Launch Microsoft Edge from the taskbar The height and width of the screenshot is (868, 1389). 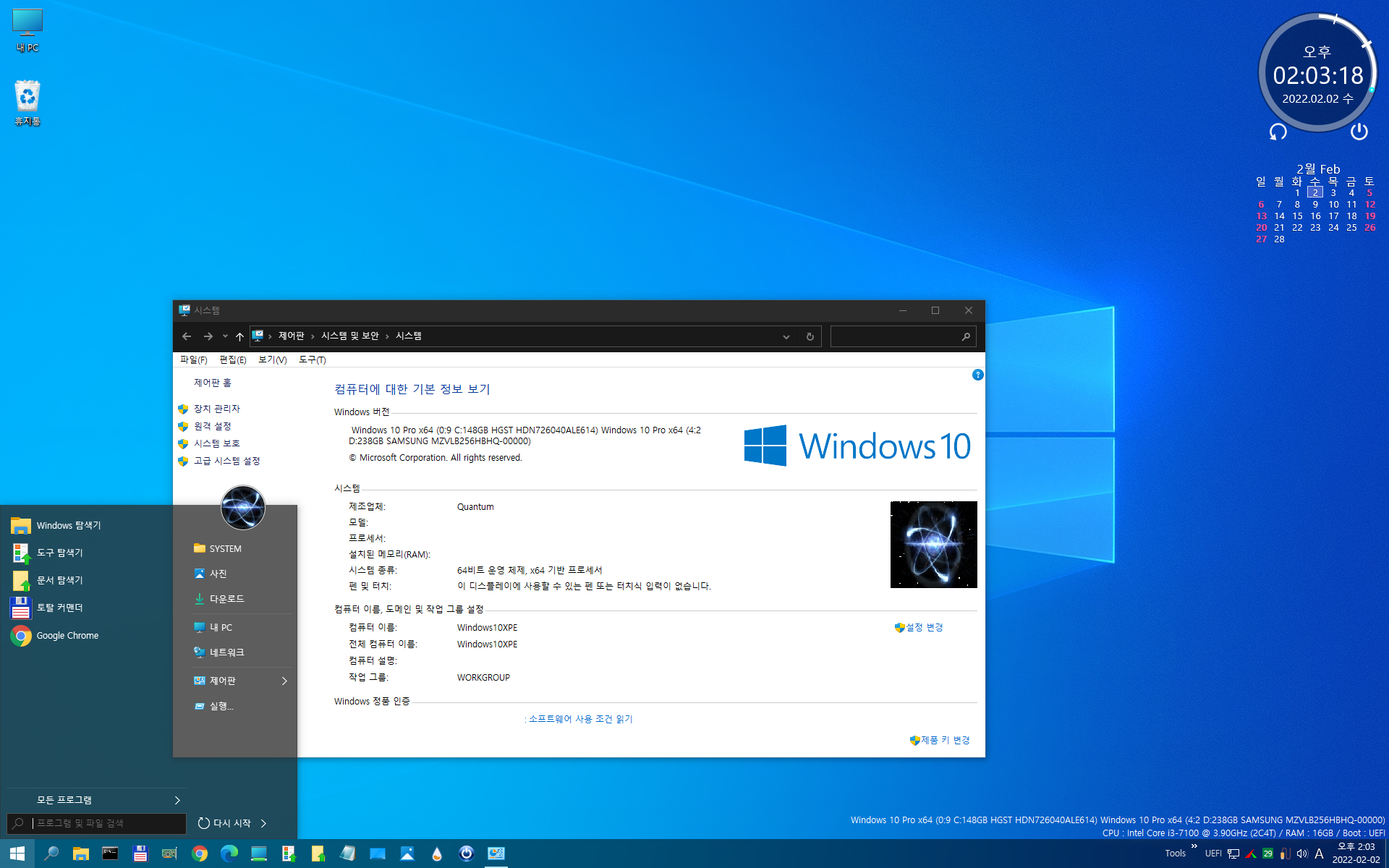click(x=229, y=854)
